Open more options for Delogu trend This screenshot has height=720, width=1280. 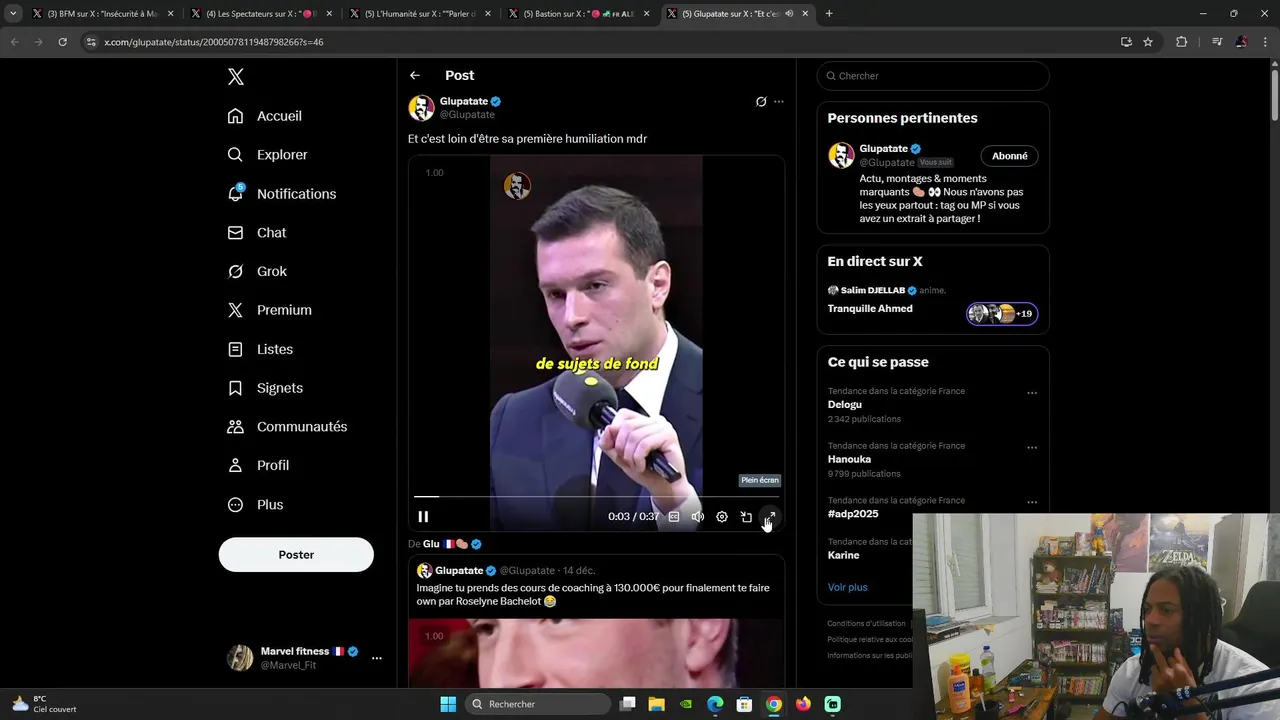1032,393
